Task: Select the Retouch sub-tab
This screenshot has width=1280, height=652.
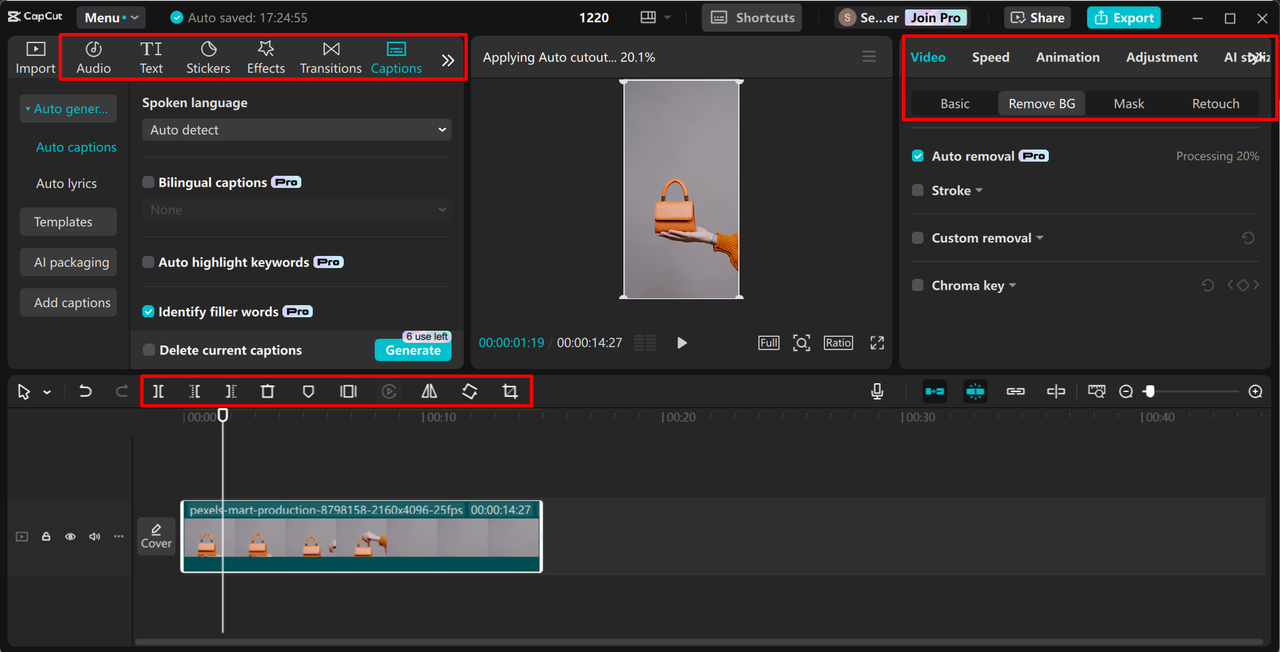Action: pos(1216,103)
